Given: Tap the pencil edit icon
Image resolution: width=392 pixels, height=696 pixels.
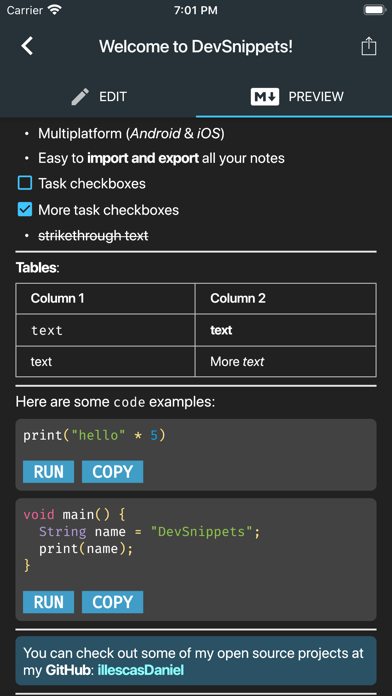Looking at the screenshot, I should [x=80, y=96].
